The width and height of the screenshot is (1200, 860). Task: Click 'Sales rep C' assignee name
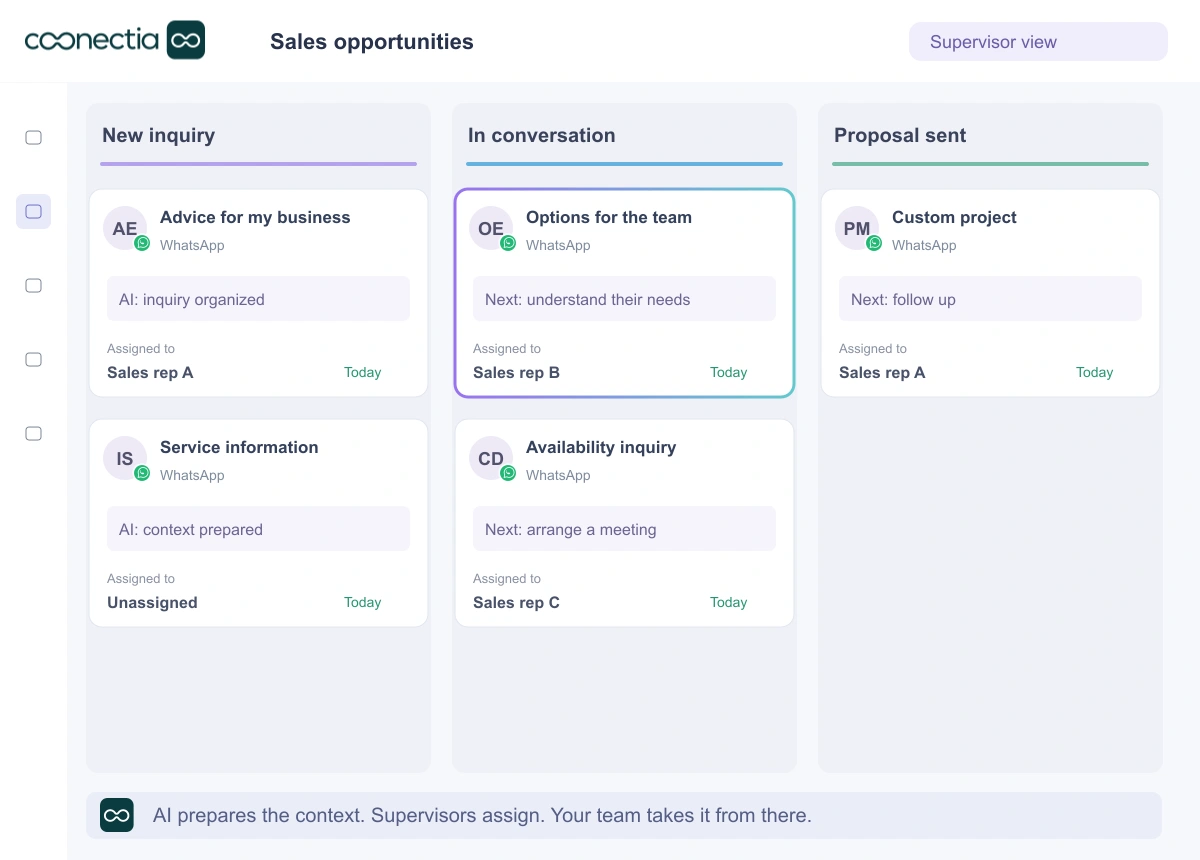tap(516, 603)
